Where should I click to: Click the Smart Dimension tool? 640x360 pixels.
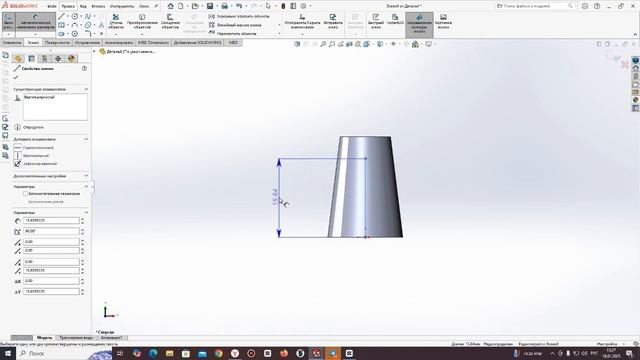[x=36, y=22]
